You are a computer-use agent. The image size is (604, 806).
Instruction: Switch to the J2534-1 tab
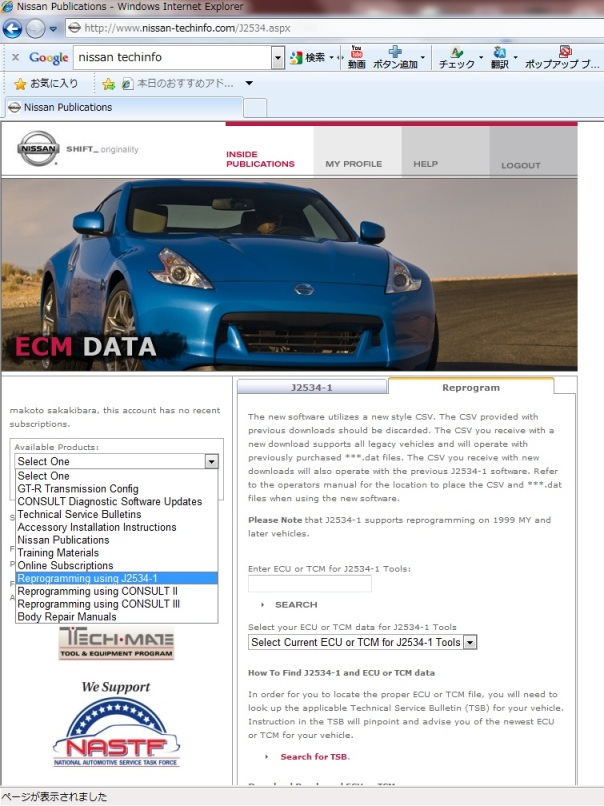coord(312,388)
